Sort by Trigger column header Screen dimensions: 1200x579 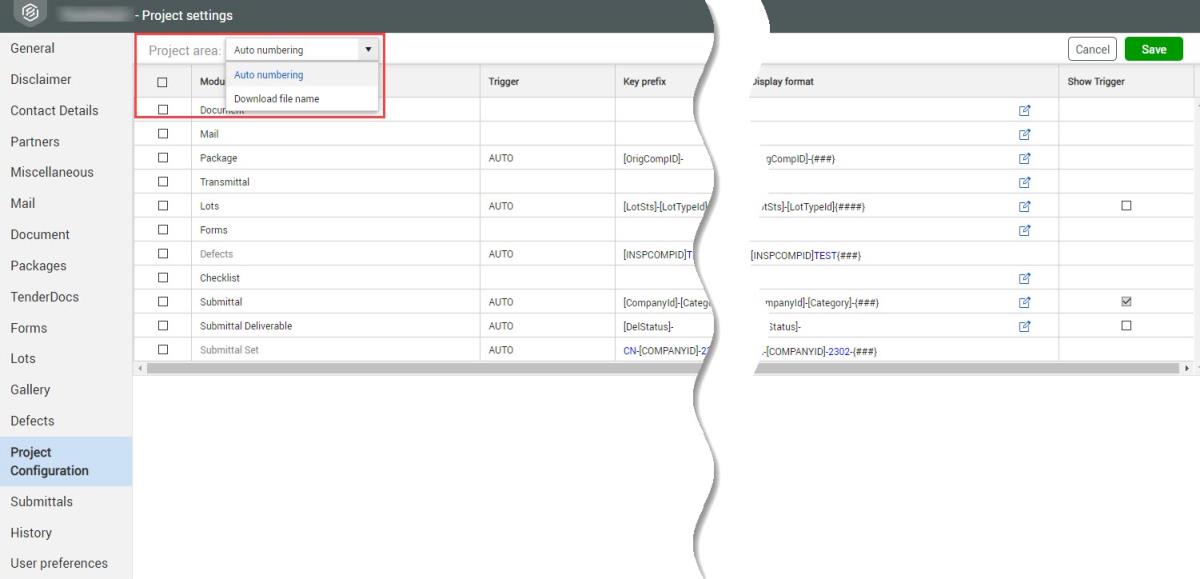coord(547,81)
